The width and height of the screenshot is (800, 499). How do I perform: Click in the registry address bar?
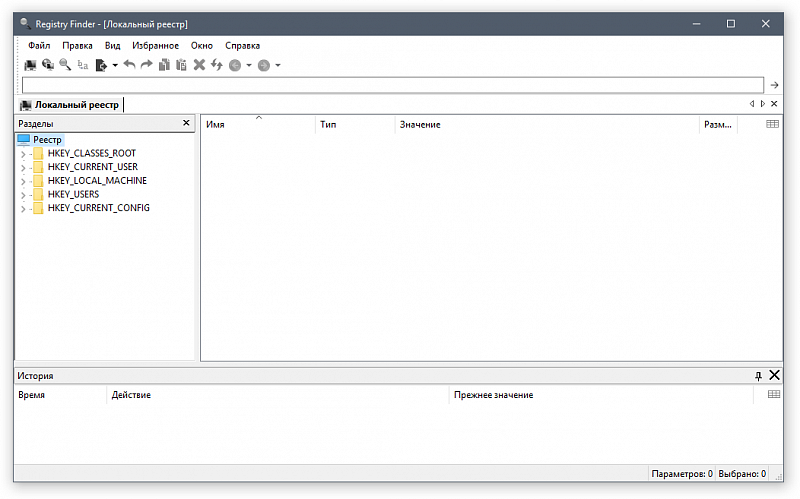(393, 85)
